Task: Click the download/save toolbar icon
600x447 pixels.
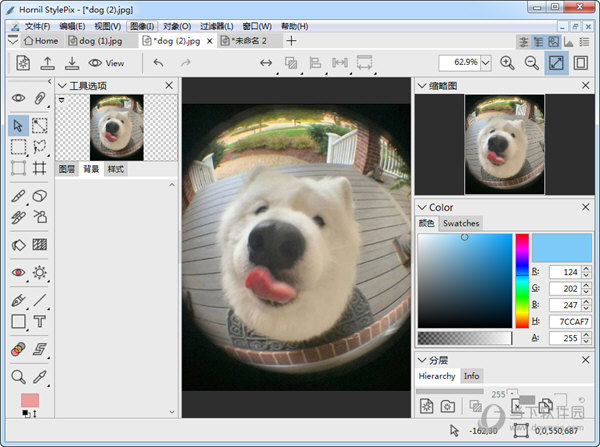Action: 72,63
